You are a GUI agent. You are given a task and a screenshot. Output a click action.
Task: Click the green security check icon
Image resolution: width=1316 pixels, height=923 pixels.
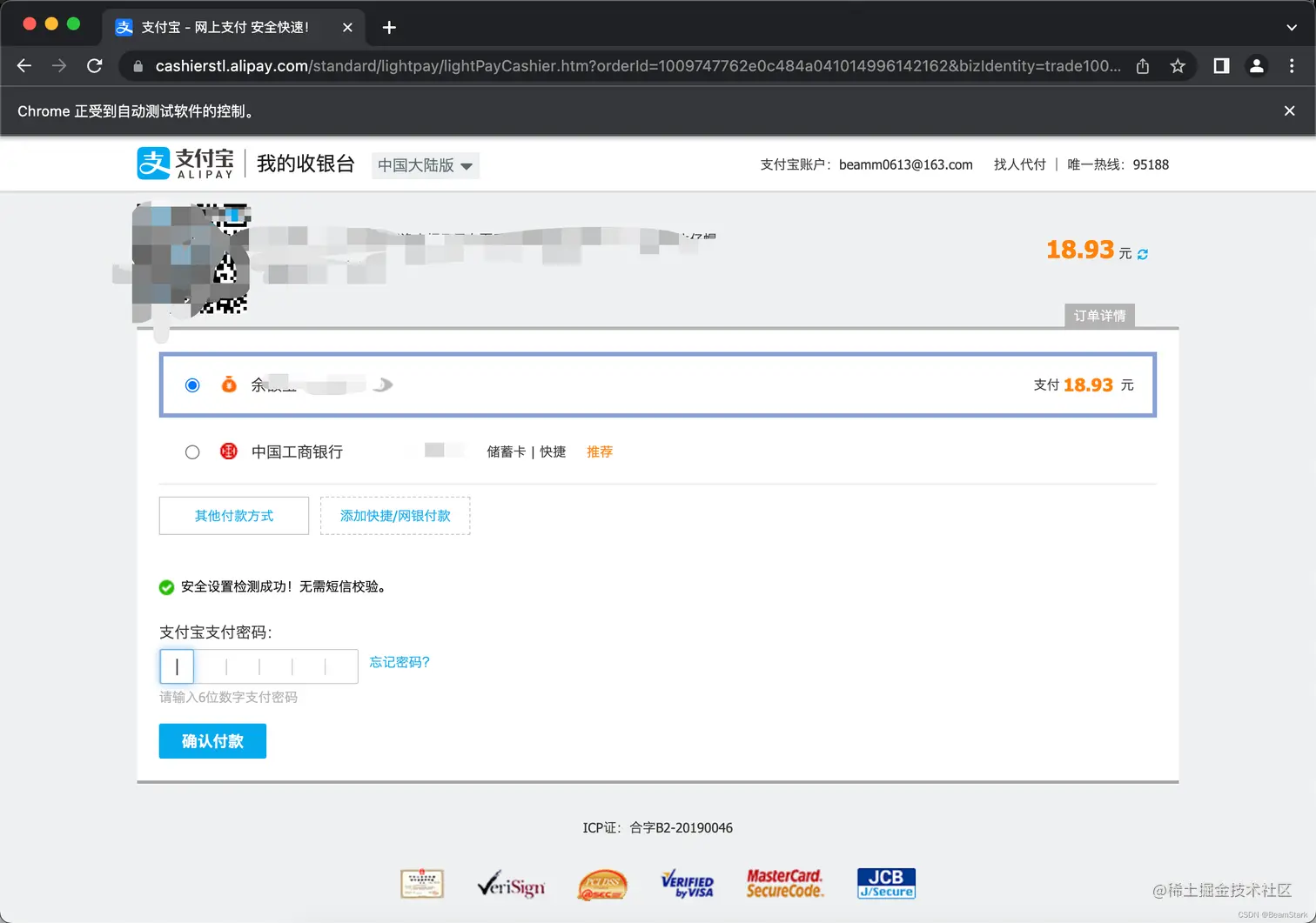pos(166,587)
